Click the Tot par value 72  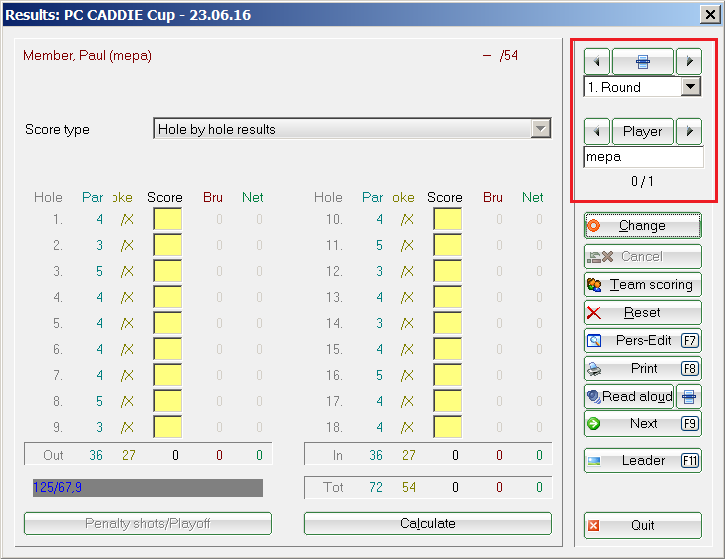coord(376,487)
